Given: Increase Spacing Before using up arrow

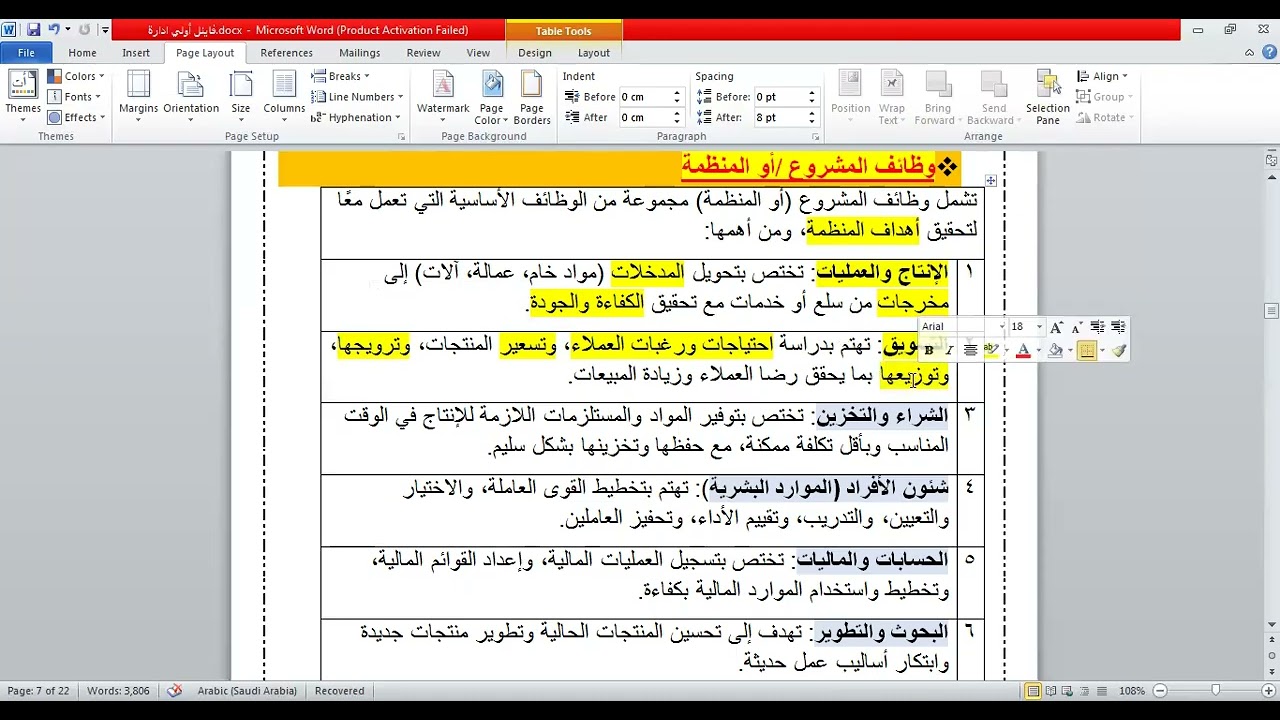Looking at the screenshot, I should point(812,93).
